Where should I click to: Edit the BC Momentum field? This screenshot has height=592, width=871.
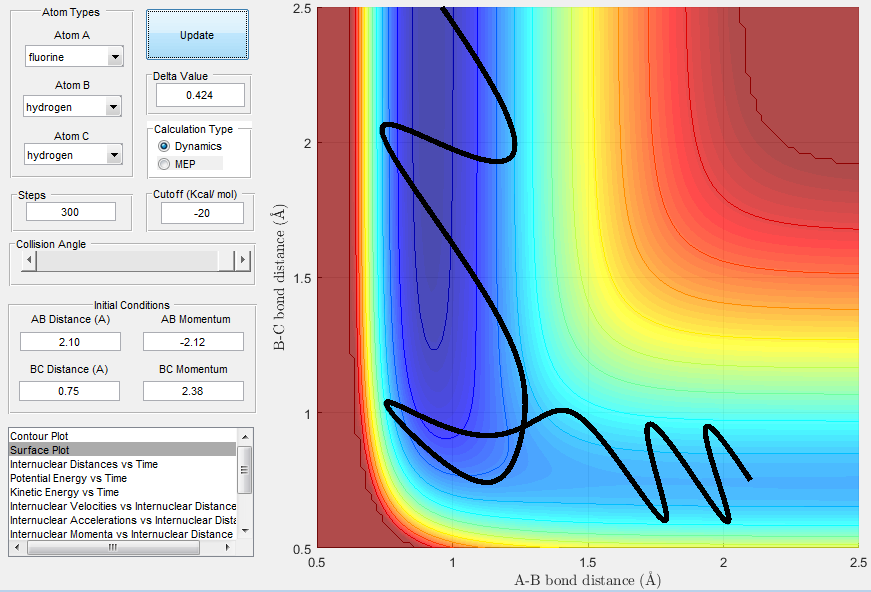click(193, 391)
